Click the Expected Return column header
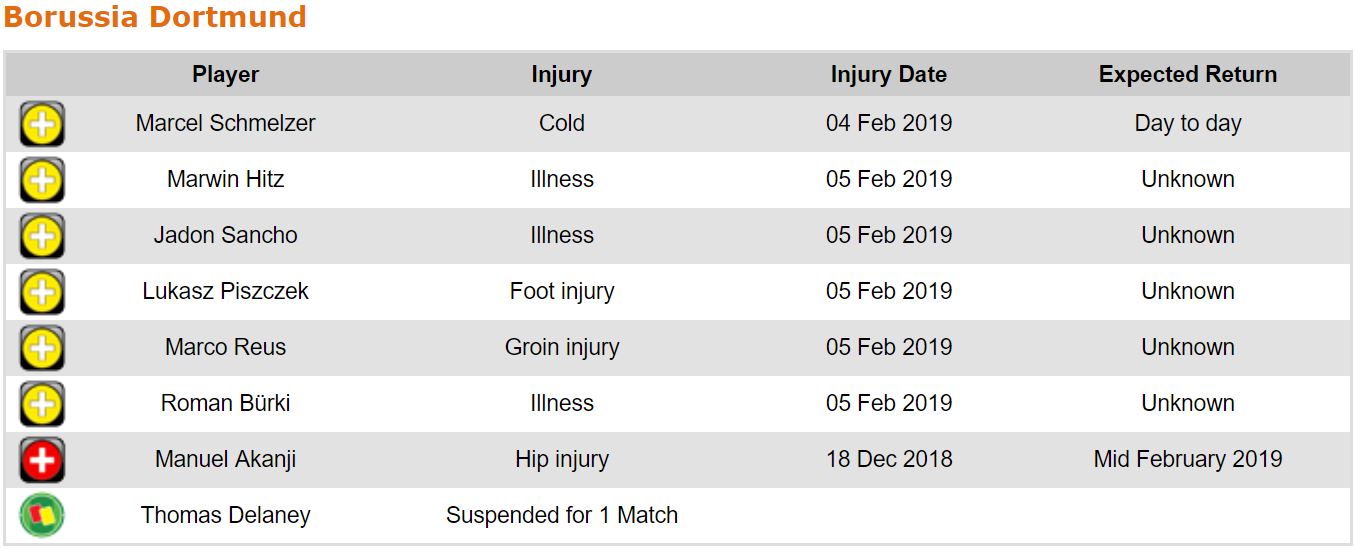Screen dimensions: 1355x549 [x=1188, y=75]
